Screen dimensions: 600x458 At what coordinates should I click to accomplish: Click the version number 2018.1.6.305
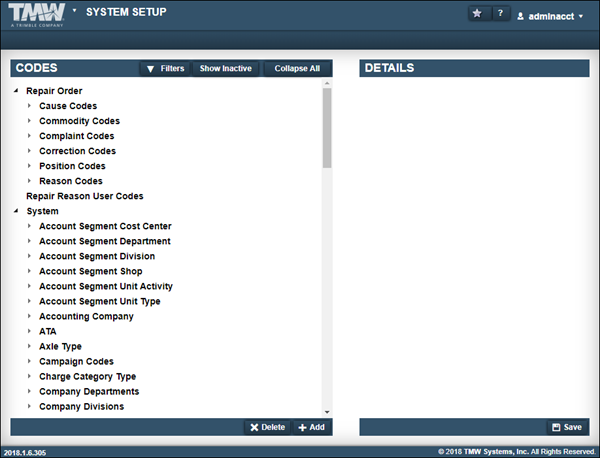click(x=25, y=453)
